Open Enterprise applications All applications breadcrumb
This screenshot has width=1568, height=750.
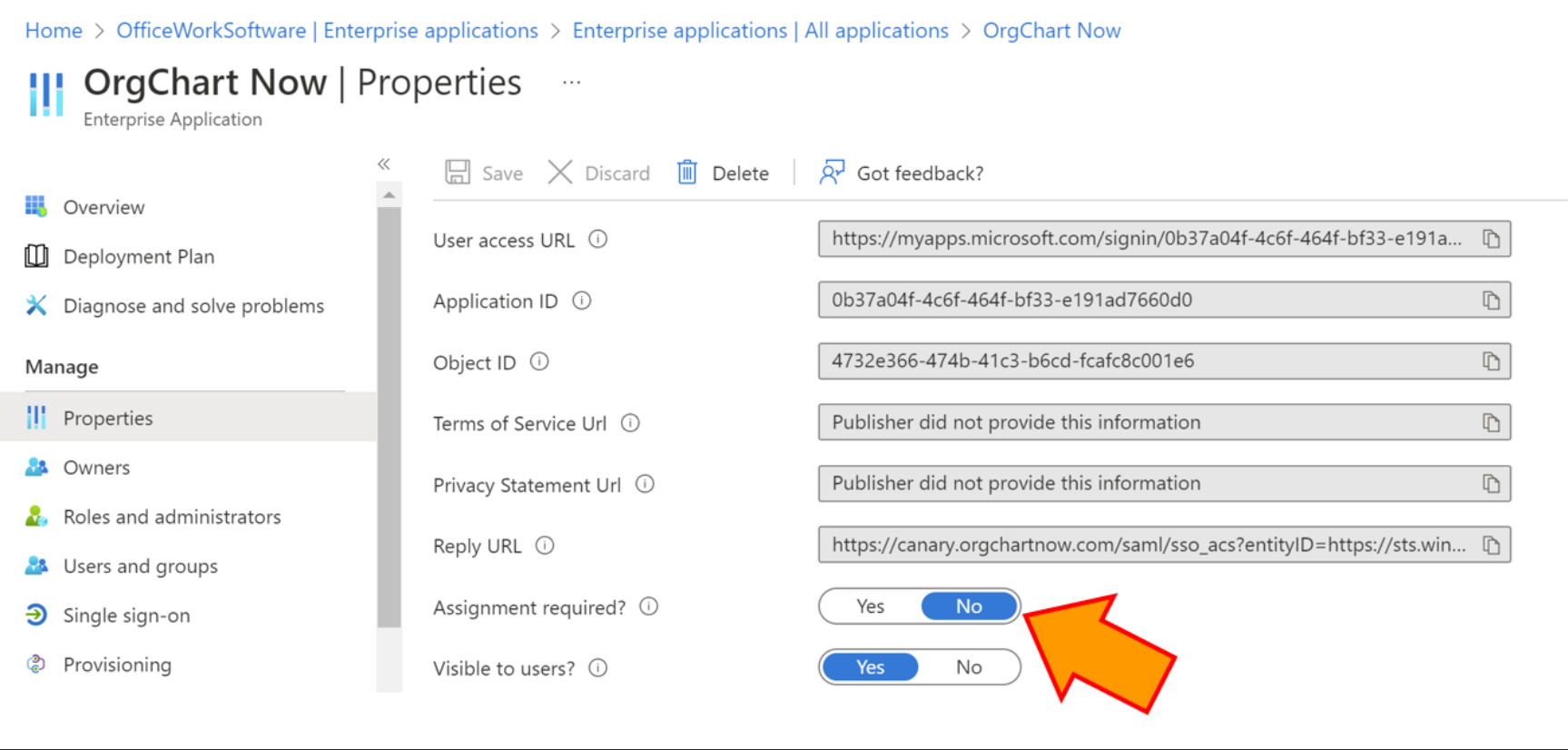[x=760, y=31]
